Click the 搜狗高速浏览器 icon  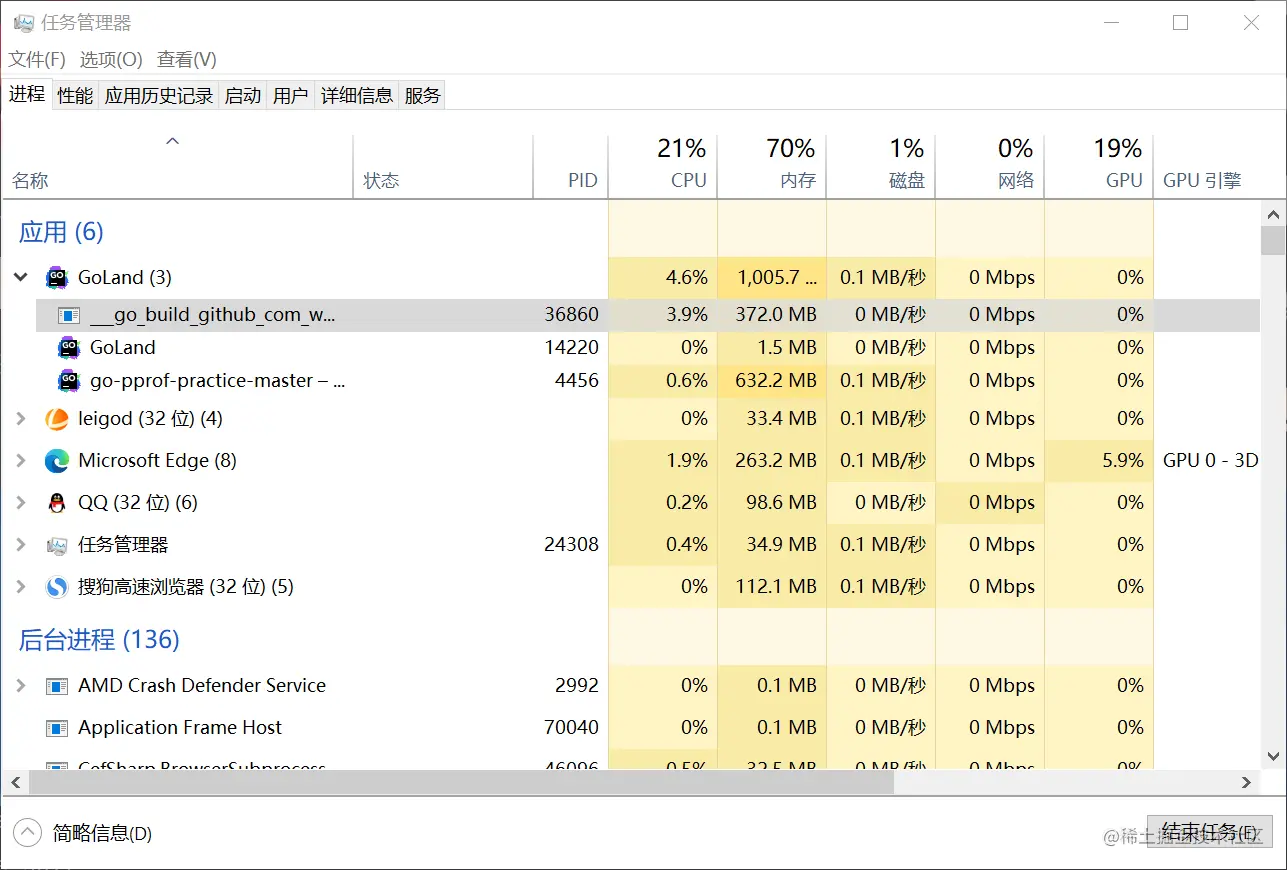click(57, 587)
